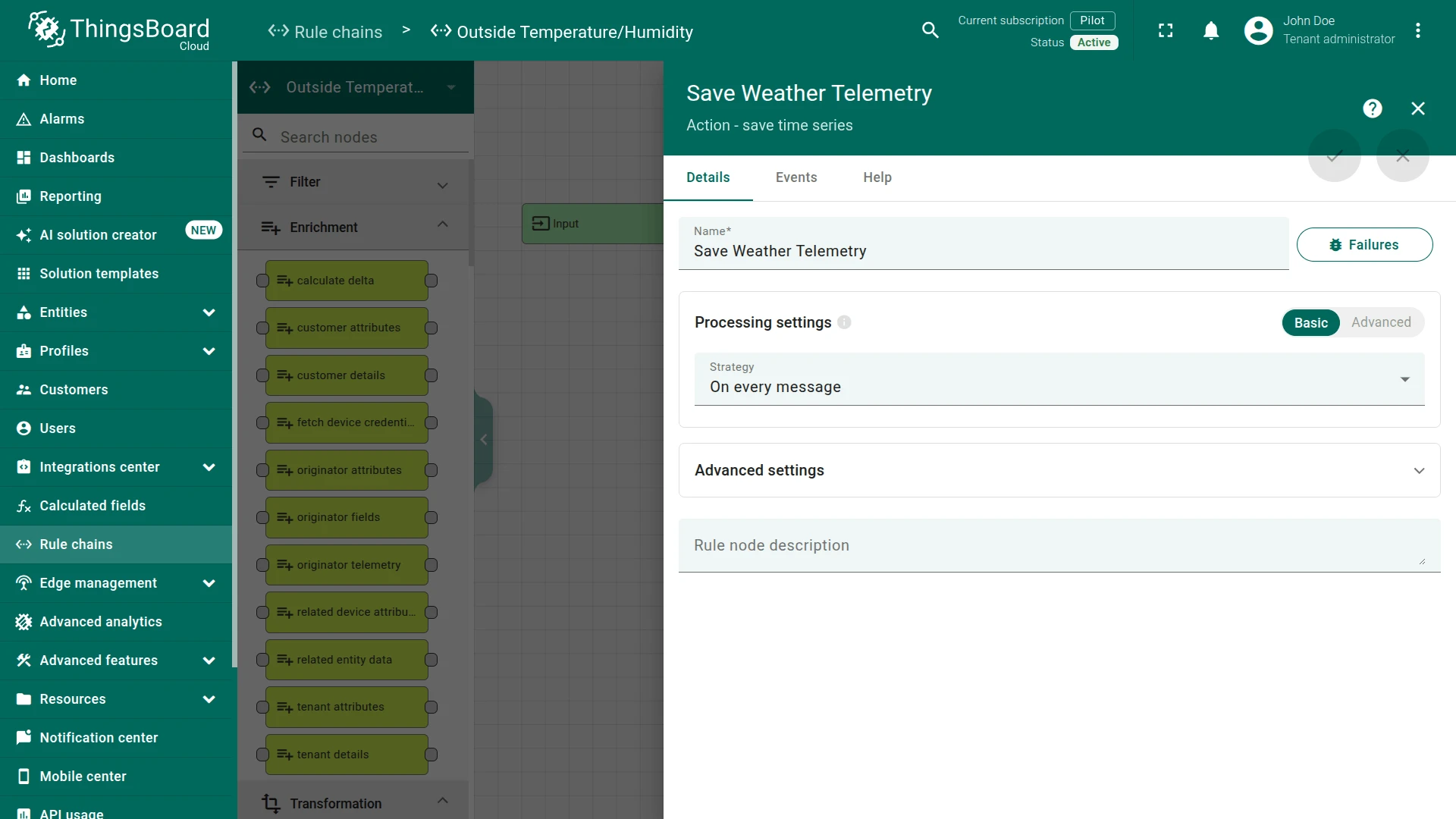Viewport: 1456px width, 819px height.
Task: Select the originator fields node
Action: tap(347, 517)
